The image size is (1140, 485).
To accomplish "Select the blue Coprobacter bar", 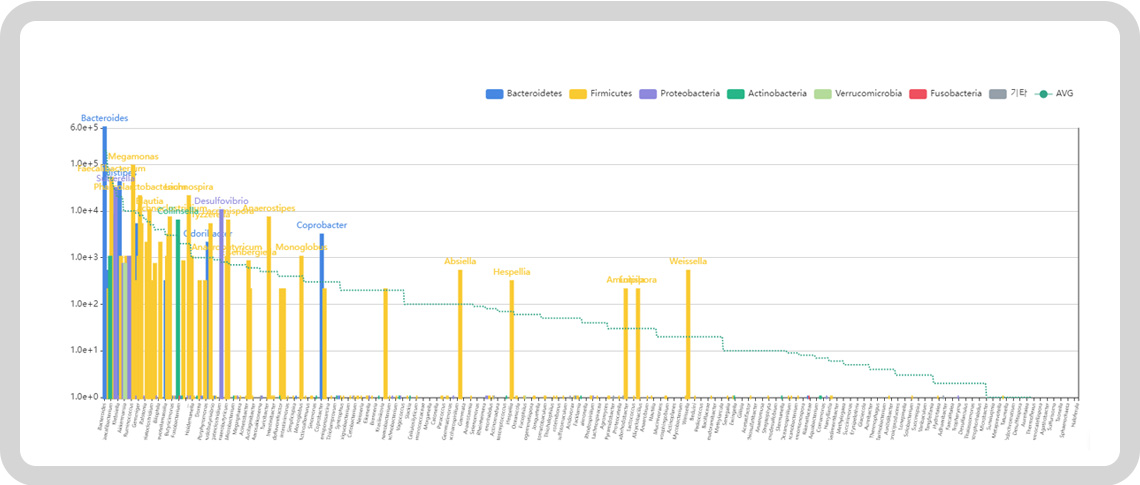I will click(x=322, y=315).
